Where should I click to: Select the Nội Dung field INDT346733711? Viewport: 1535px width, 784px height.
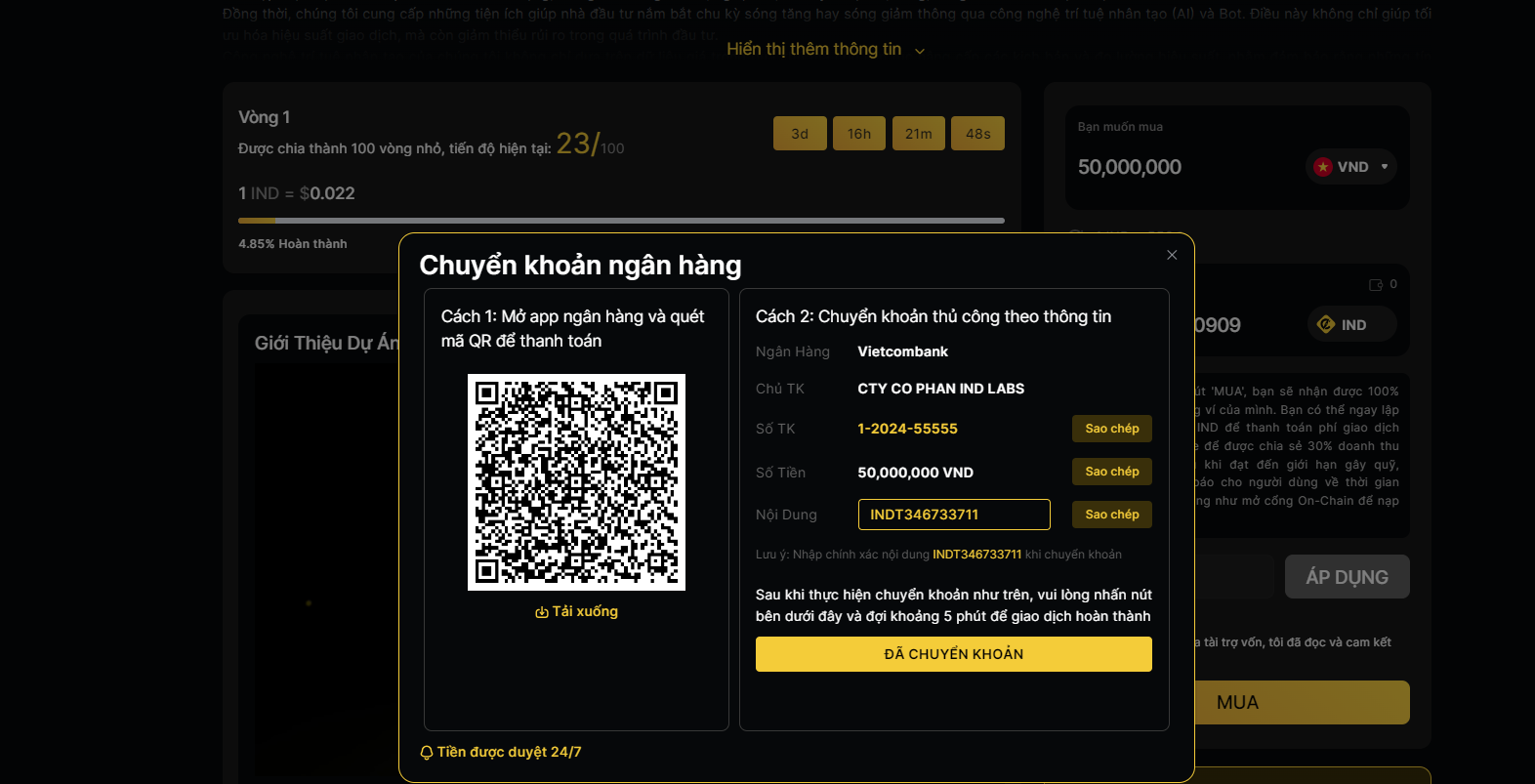[x=954, y=515]
